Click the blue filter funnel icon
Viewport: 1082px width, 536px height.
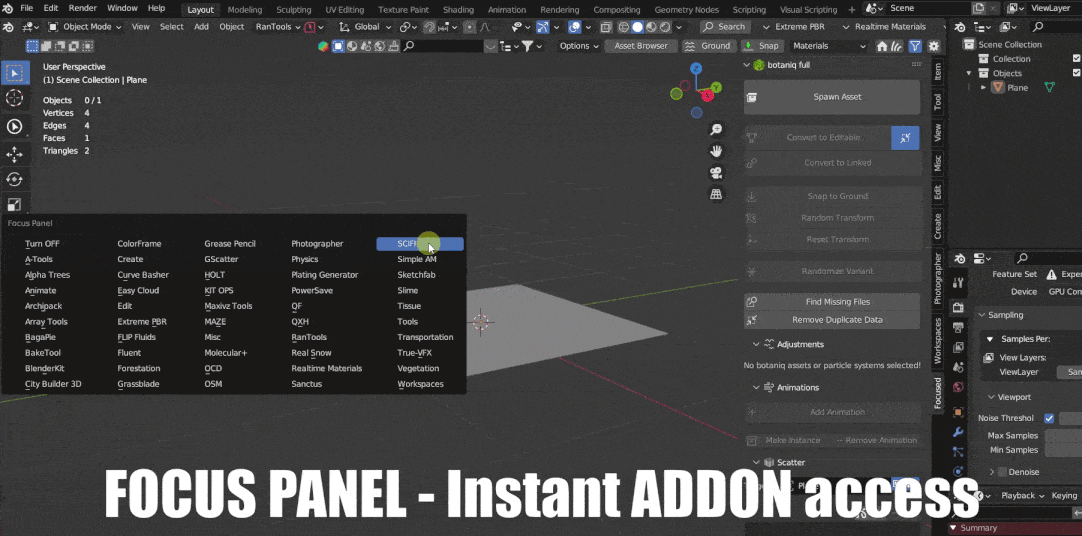(915, 46)
